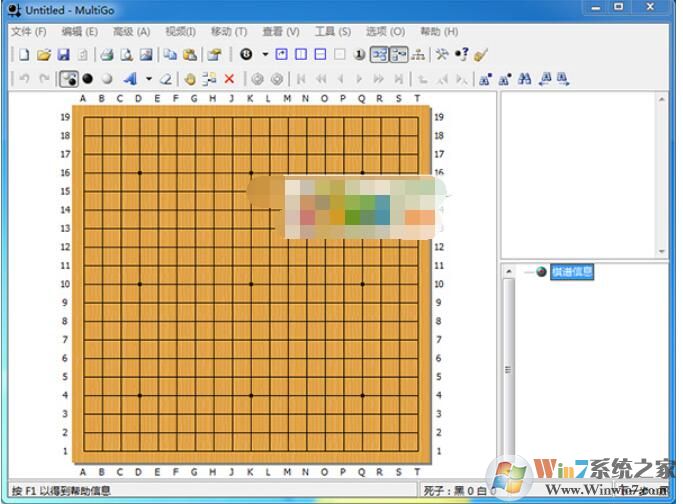
Task: Maximize the MultiGo window
Action: tap(619, 7)
